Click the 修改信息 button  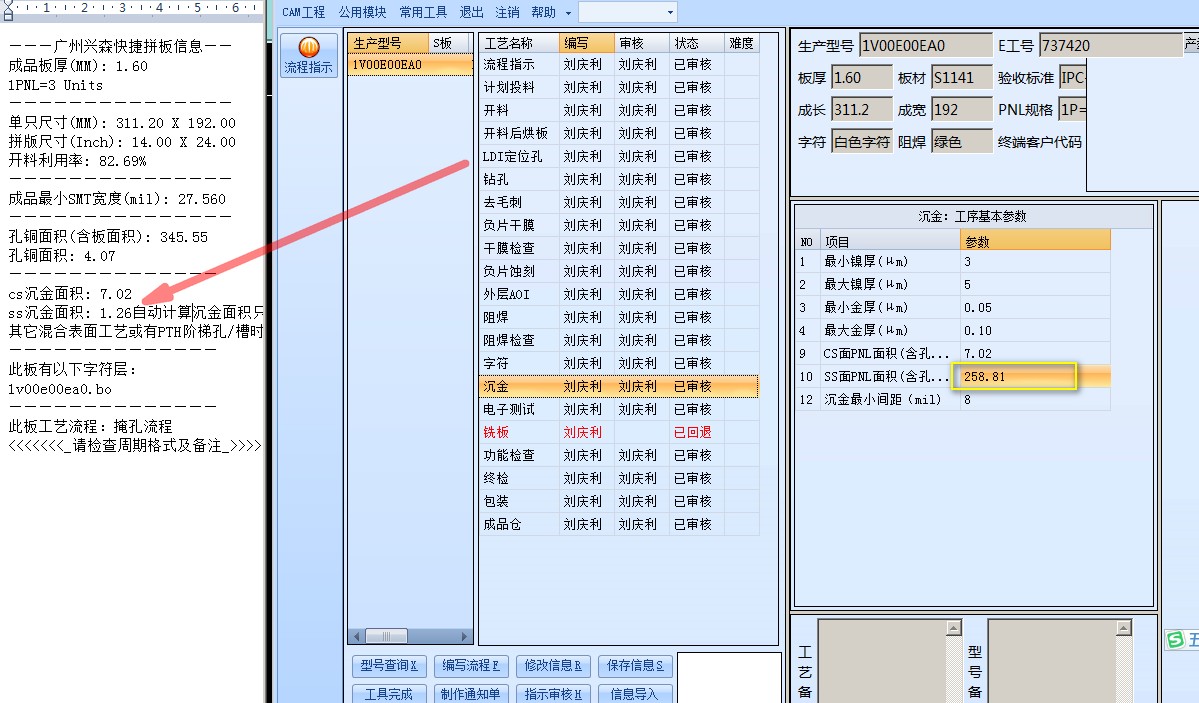[x=553, y=666]
